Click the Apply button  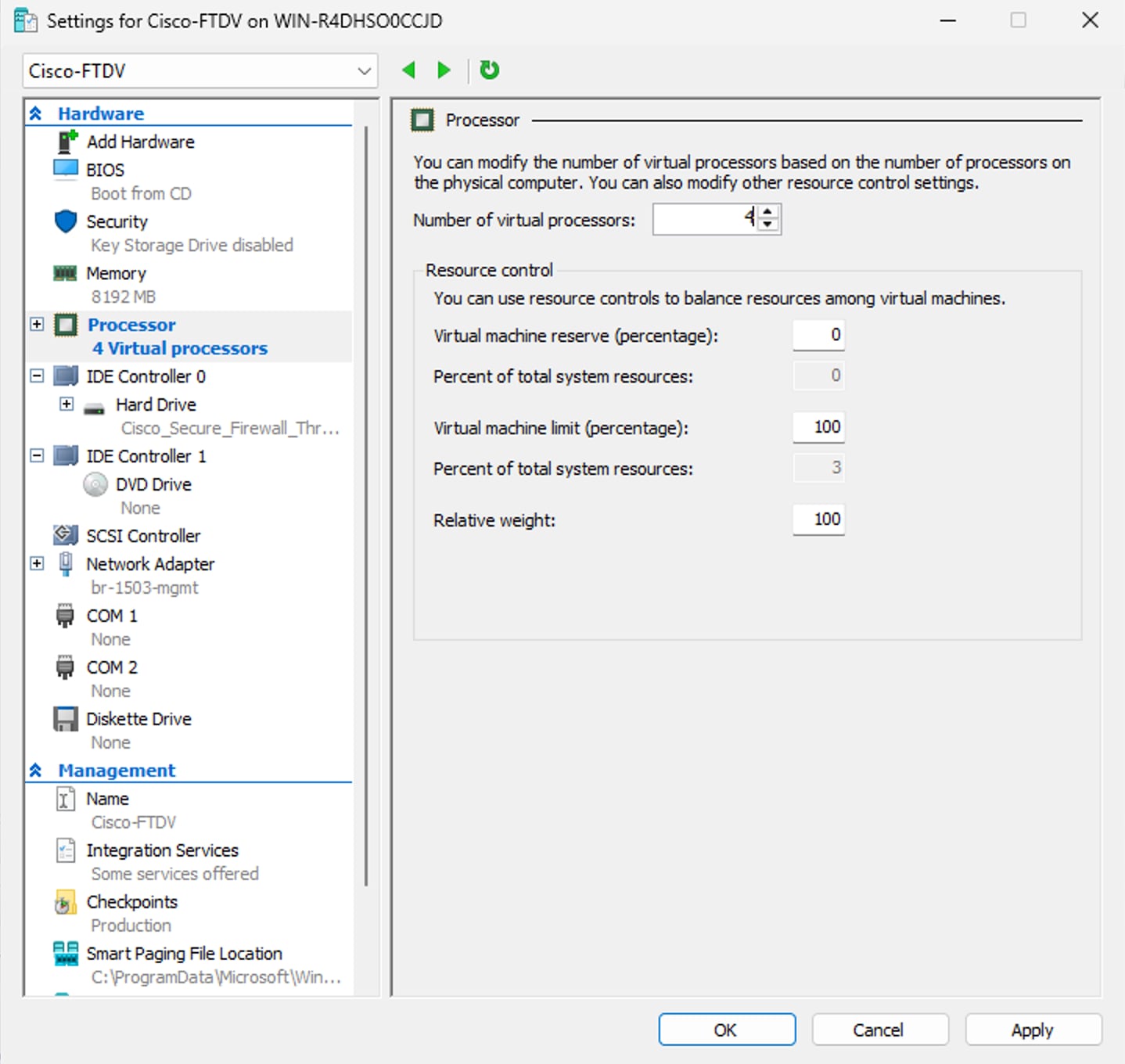(x=1033, y=1030)
